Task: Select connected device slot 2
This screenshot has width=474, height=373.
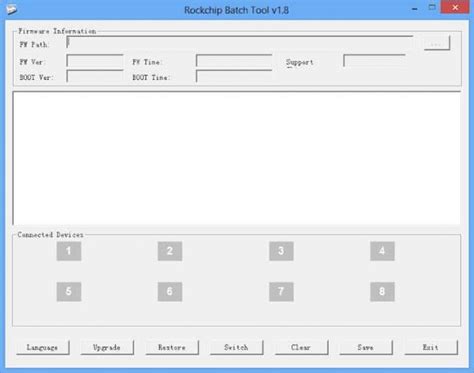Action: [170, 251]
